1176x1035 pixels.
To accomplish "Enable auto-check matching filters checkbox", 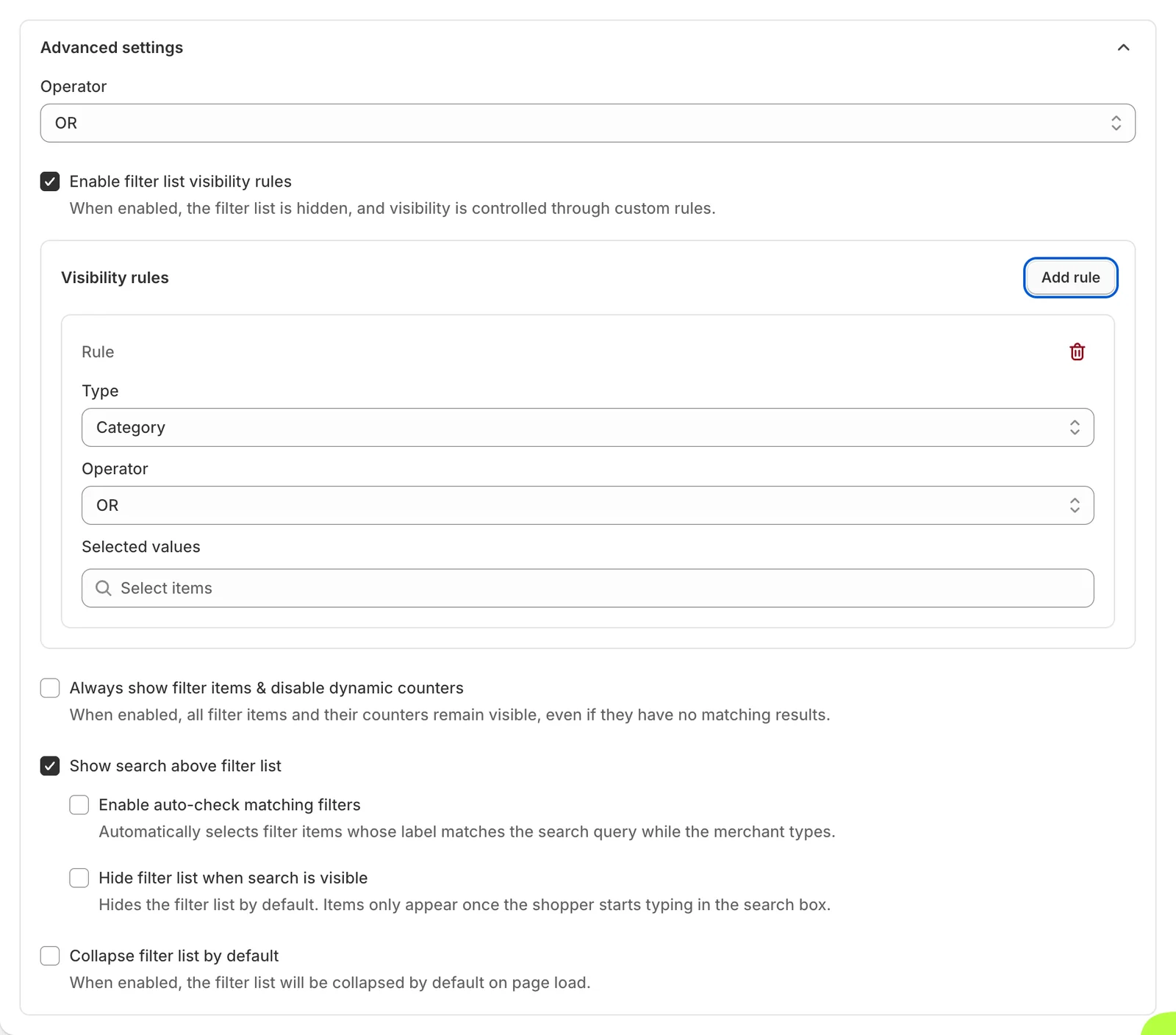I will coord(79,805).
